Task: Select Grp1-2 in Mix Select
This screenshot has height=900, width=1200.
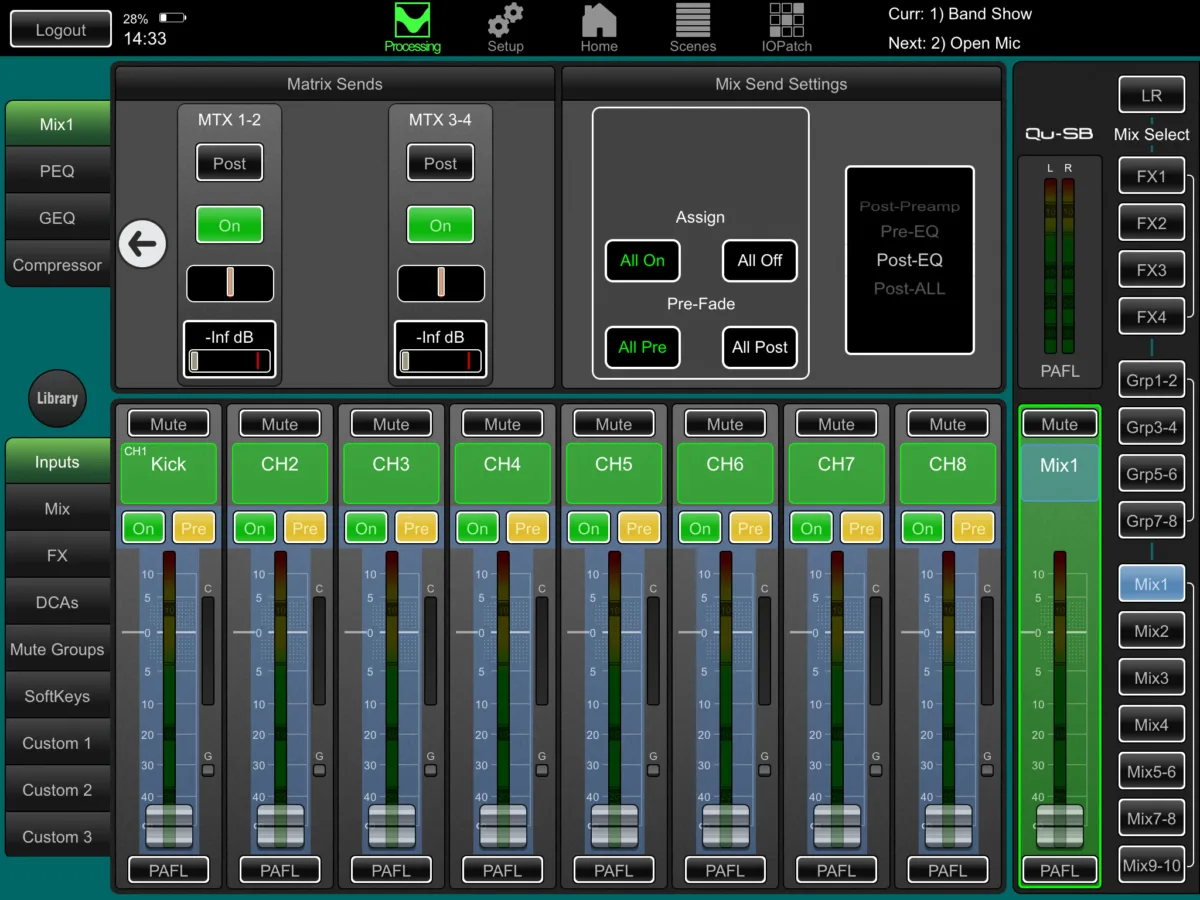Action: coord(1151,381)
